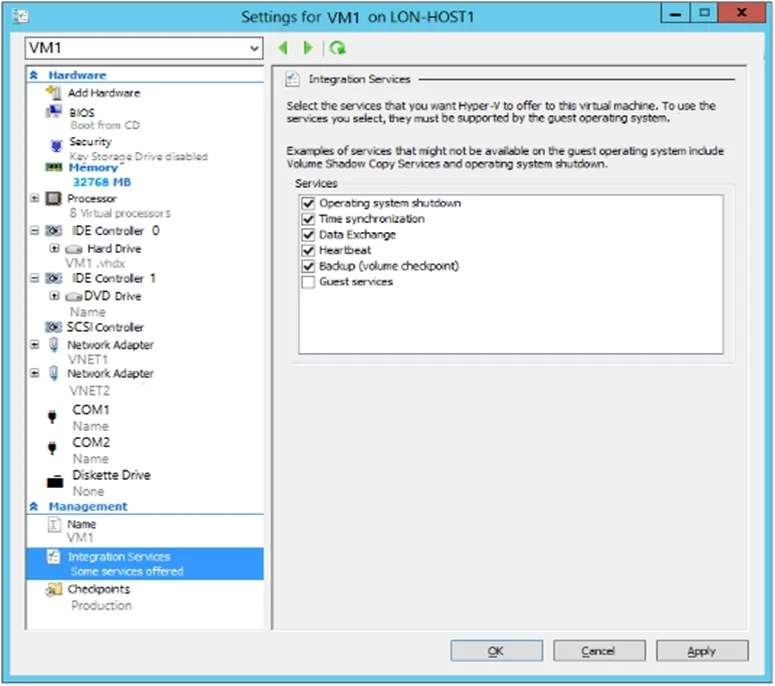
Task: Click the Apply button
Action: click(x=702, y=651)
